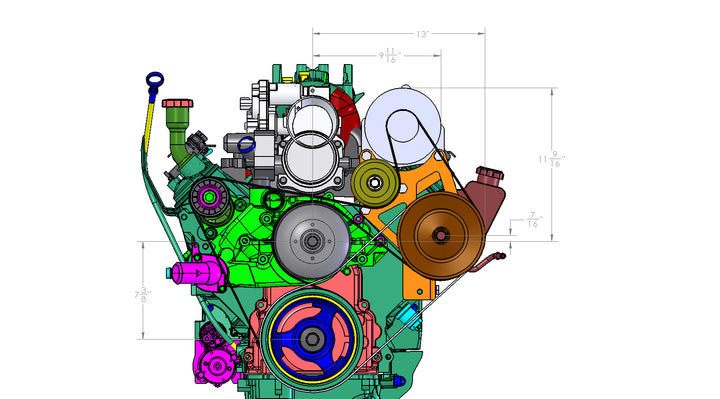Pick the brown power steering pulley

[x=441, y=236]
